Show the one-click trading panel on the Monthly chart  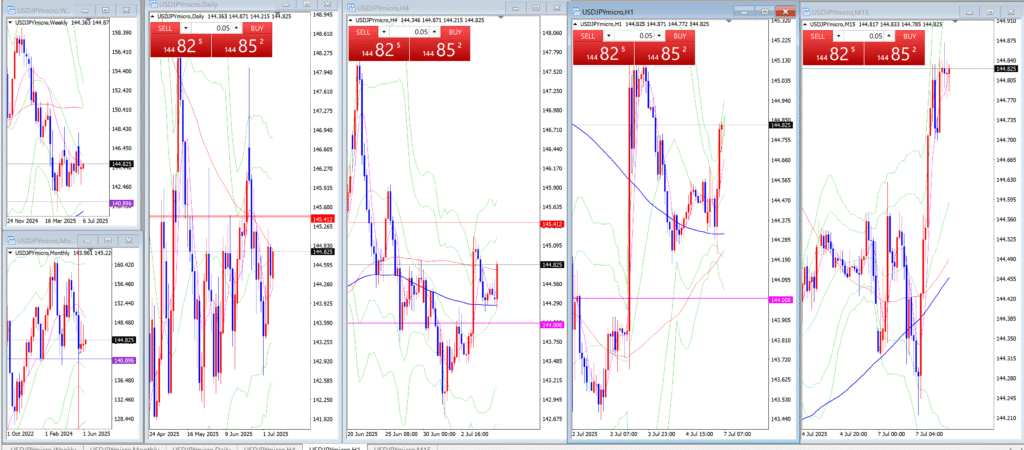pos(10,252)
